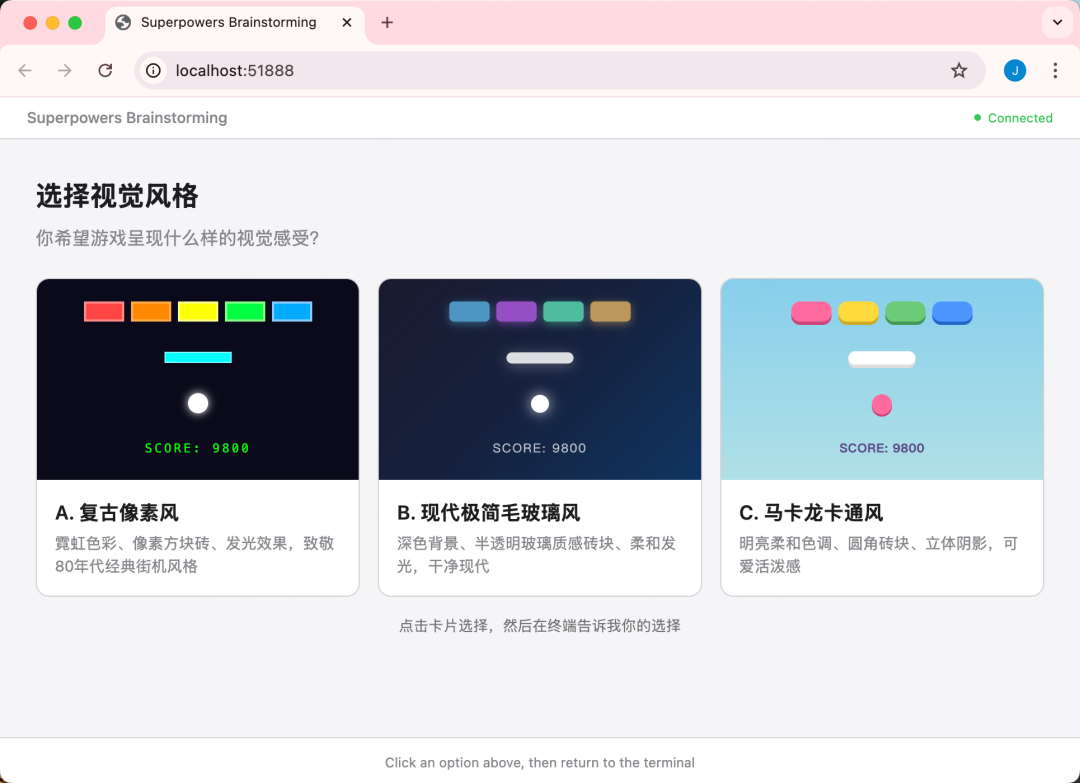Open the Chrome three-dot menu
Screen dimensions: 1080x783
1055,70
